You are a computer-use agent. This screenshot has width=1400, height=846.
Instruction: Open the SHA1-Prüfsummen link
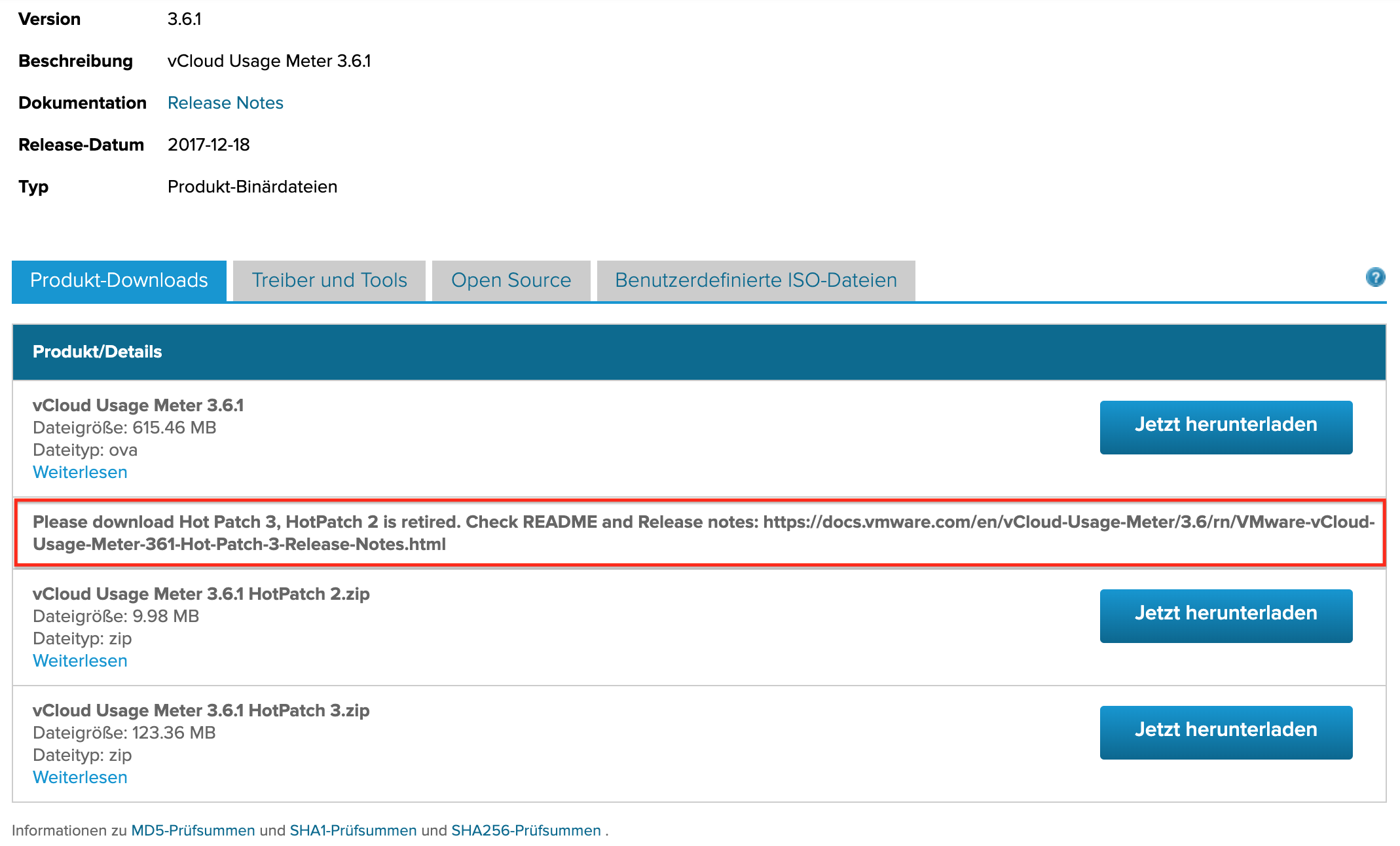pyautogui.click(x=353, y=830)
